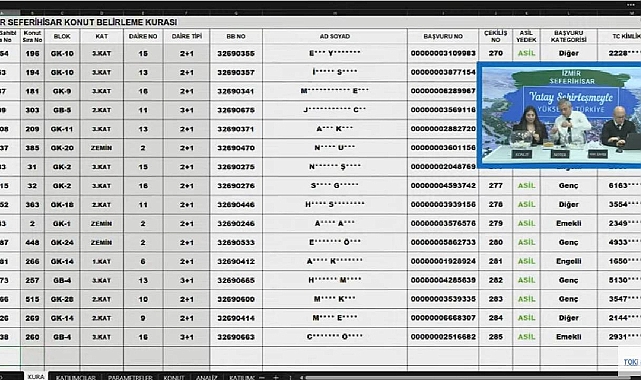
Task: Open the three-dot options menu
Action: [631, 5]
